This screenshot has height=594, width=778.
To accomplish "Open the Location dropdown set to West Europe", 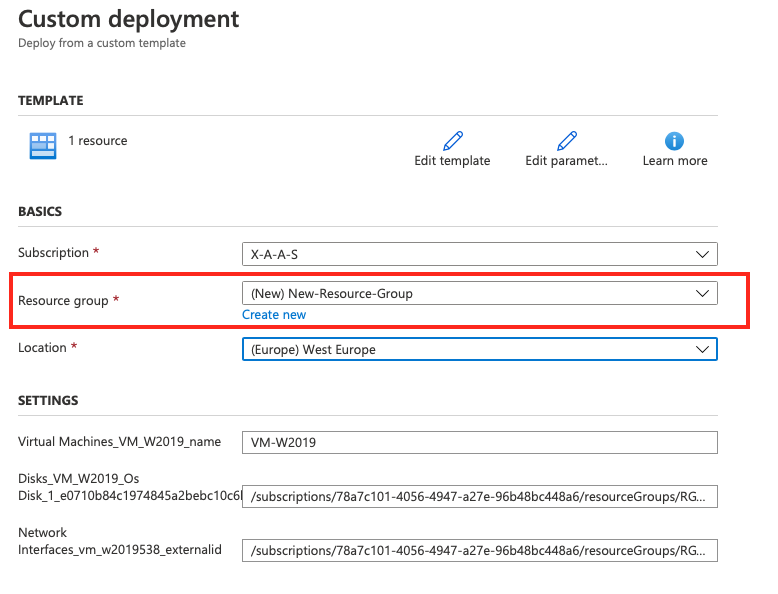I will coord(479,349).
